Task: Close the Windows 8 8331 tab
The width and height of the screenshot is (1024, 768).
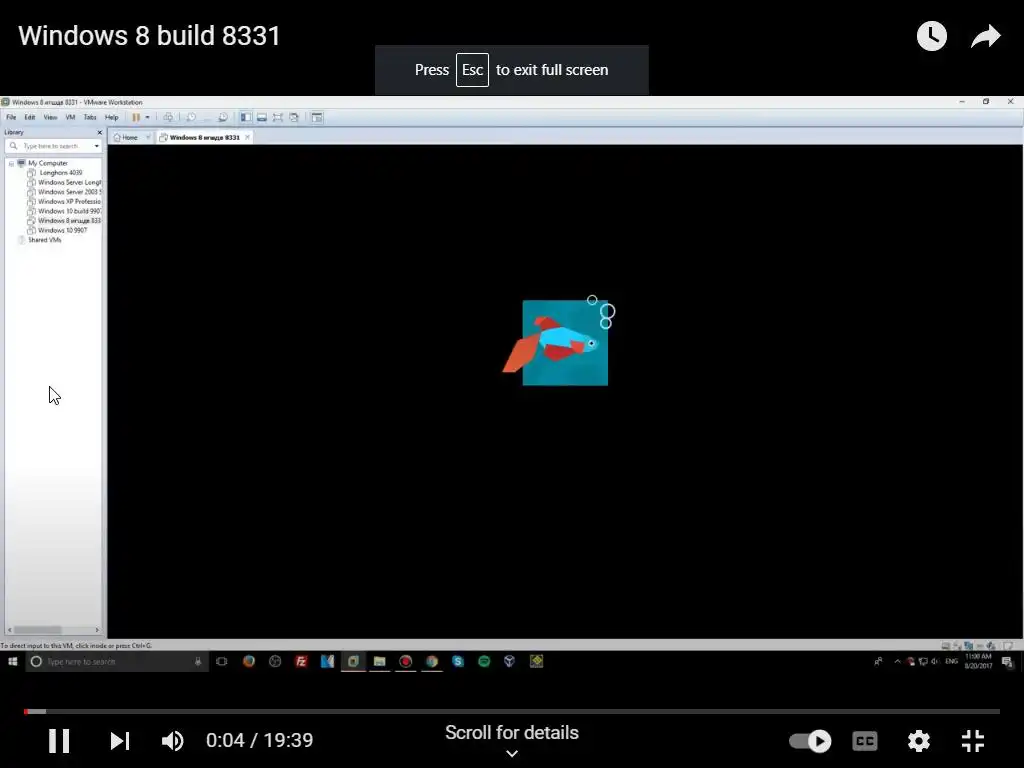Action: (x=248, y=137)
